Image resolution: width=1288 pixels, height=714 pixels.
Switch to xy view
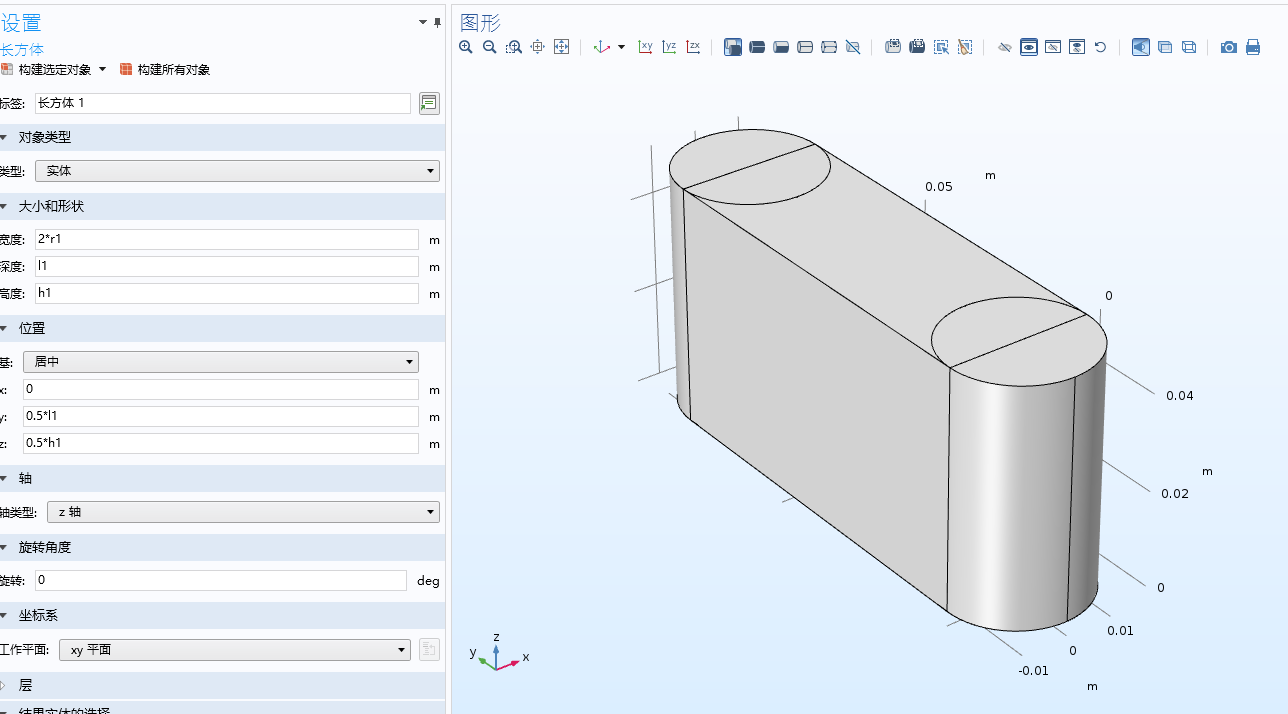(646, 47)
